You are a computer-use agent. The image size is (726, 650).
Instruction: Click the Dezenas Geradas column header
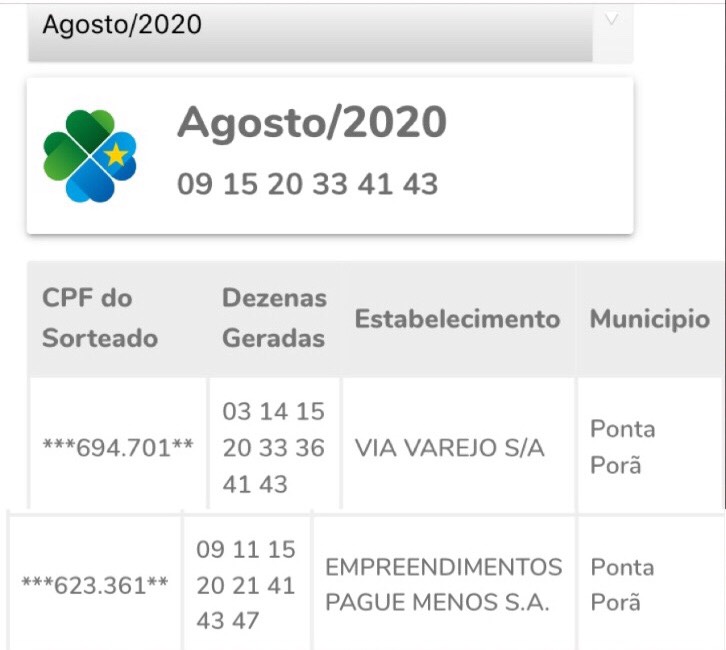274,318
